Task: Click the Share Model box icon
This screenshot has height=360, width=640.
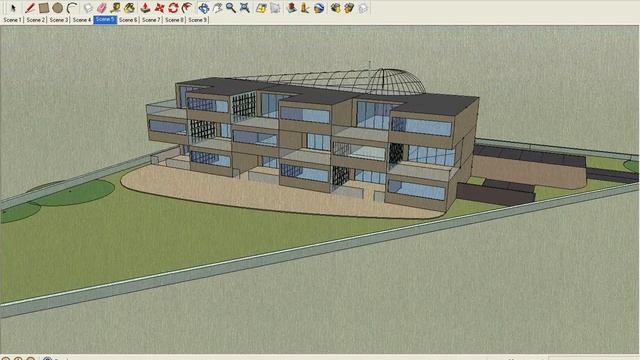Action: pos(349,8)
